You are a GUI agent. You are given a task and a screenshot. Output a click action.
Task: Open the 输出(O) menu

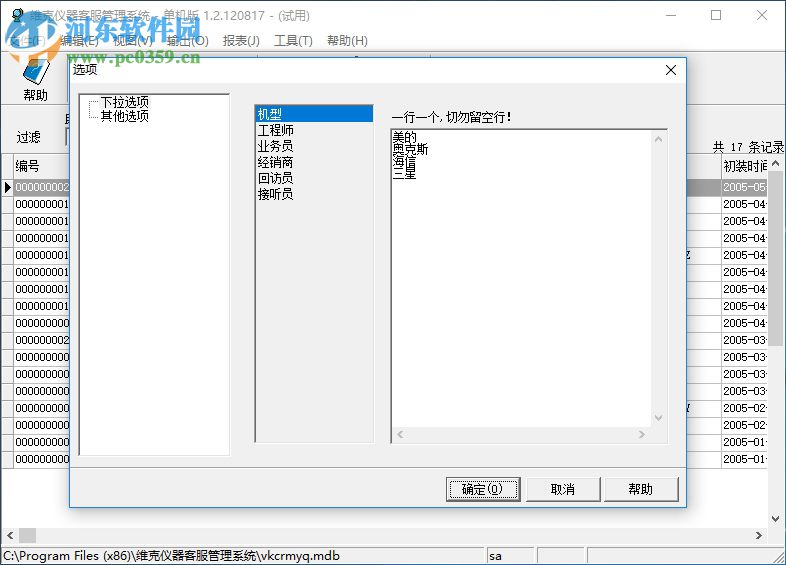188,41
